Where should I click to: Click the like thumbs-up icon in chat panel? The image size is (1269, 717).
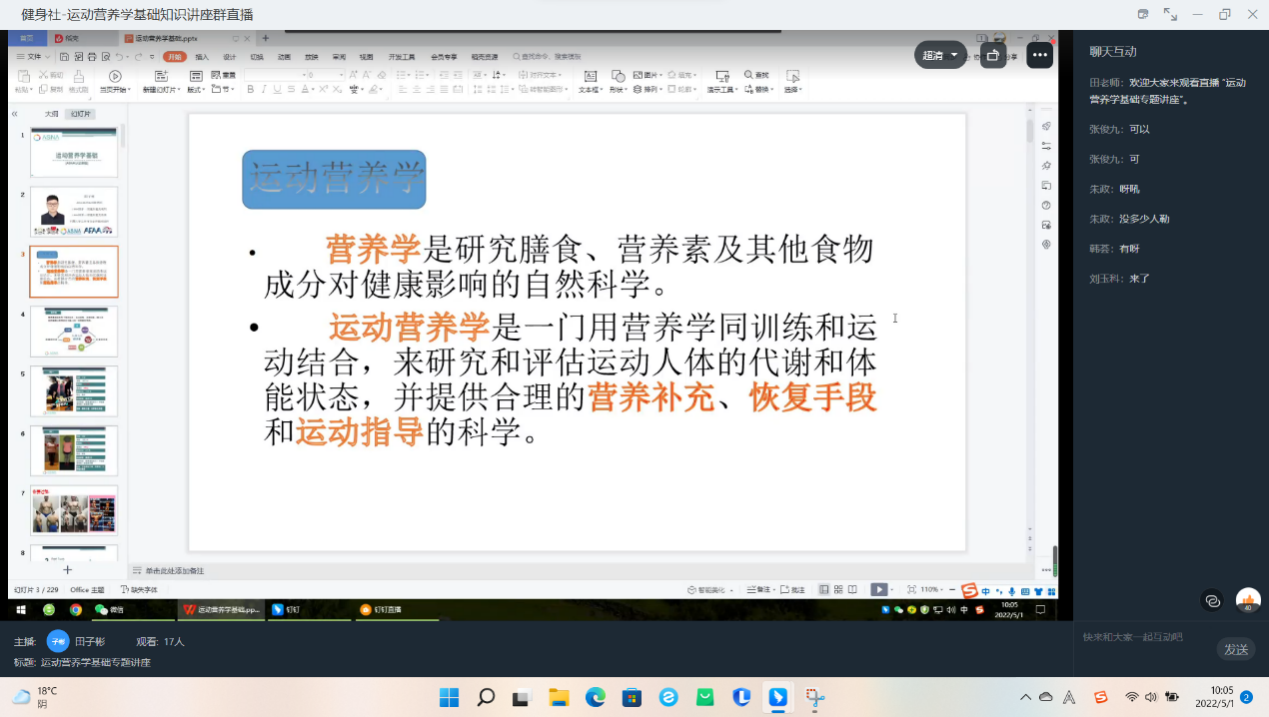coord(1248,600)
